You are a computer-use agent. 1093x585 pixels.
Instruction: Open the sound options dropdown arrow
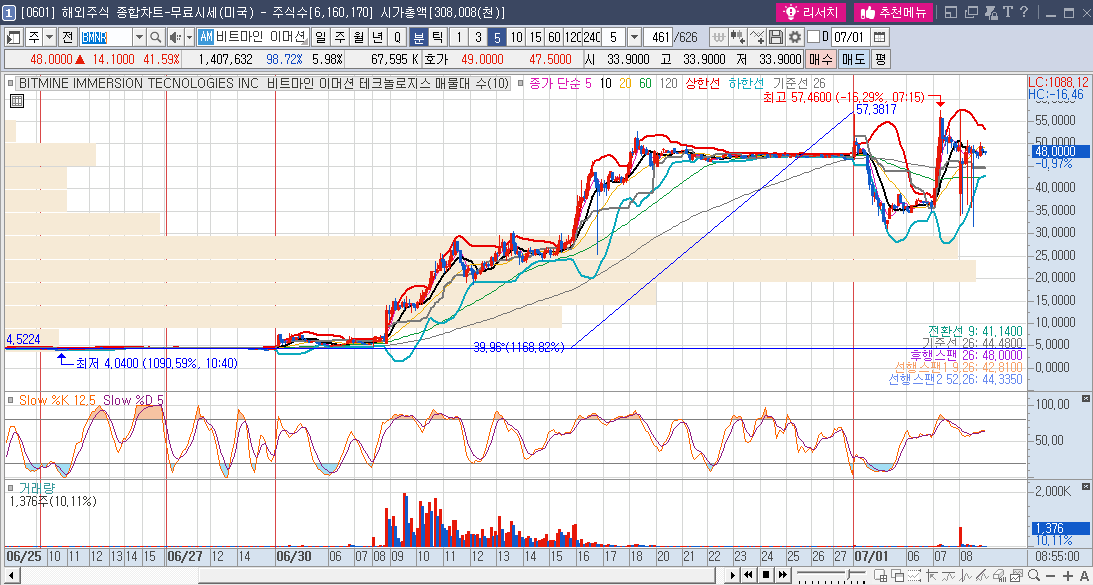[189, 37]
